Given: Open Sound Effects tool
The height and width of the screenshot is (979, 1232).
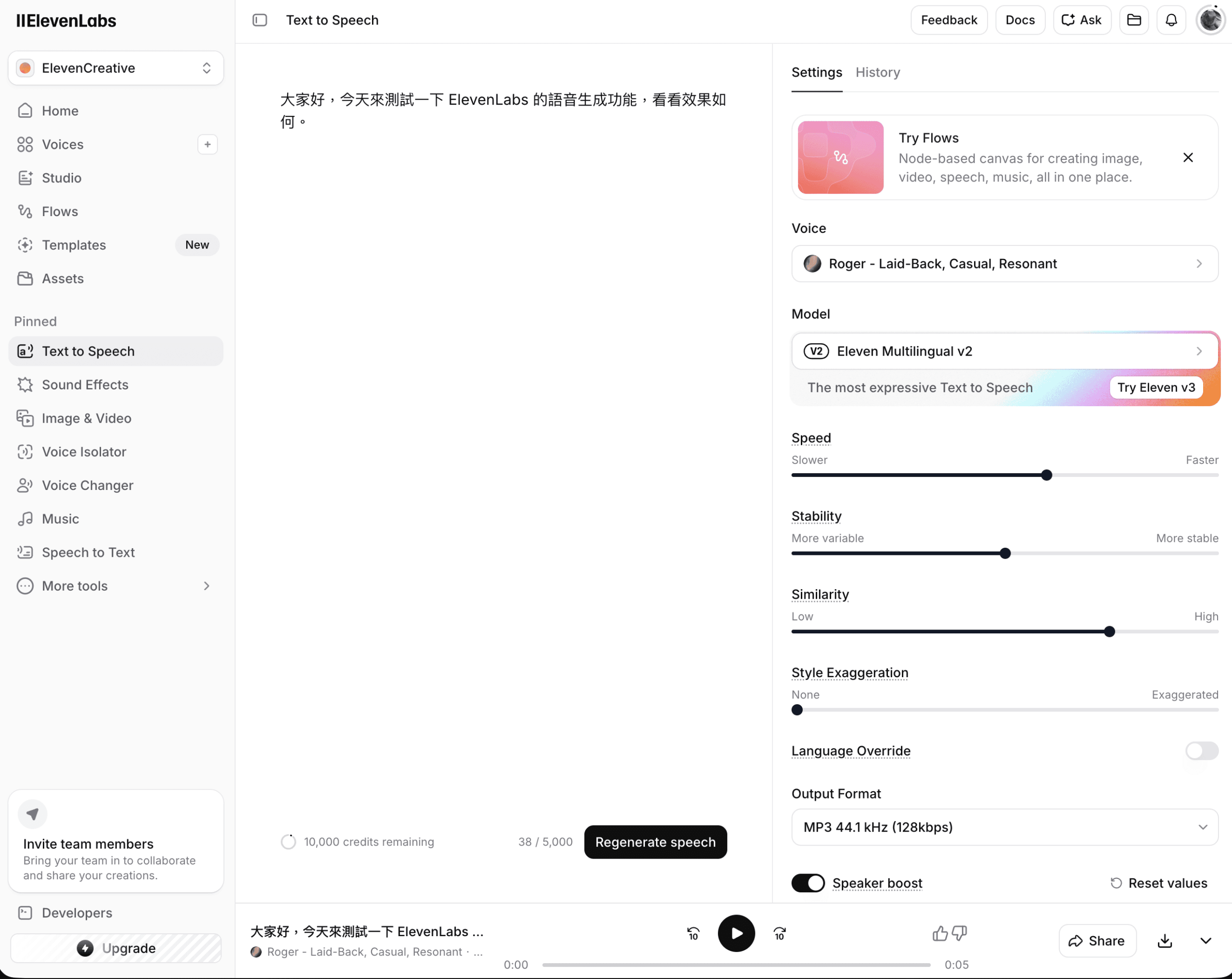Looking at the screenshot, I should click(x=115, y=385).
